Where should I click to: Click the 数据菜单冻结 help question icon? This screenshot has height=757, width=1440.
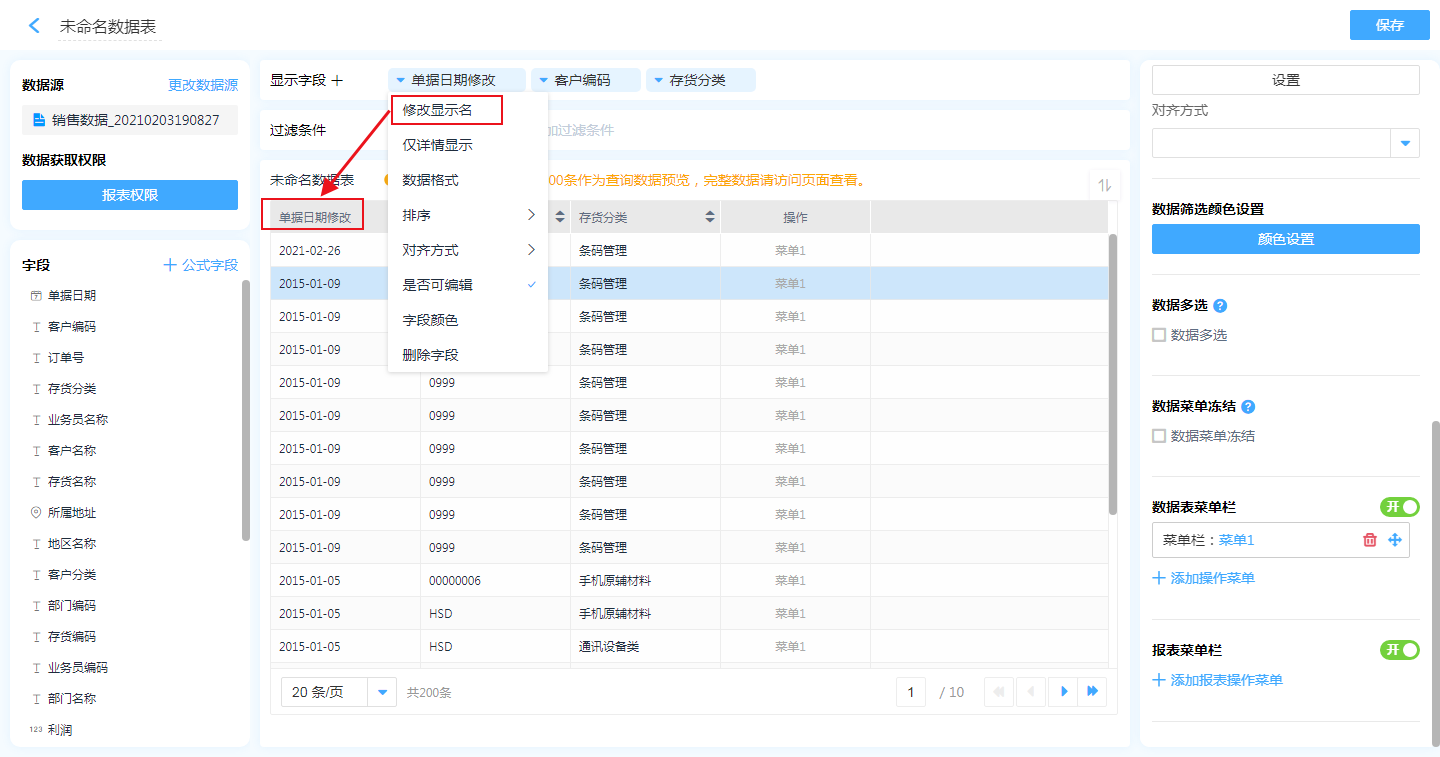pyautogui.click(x=1248, y=407)
